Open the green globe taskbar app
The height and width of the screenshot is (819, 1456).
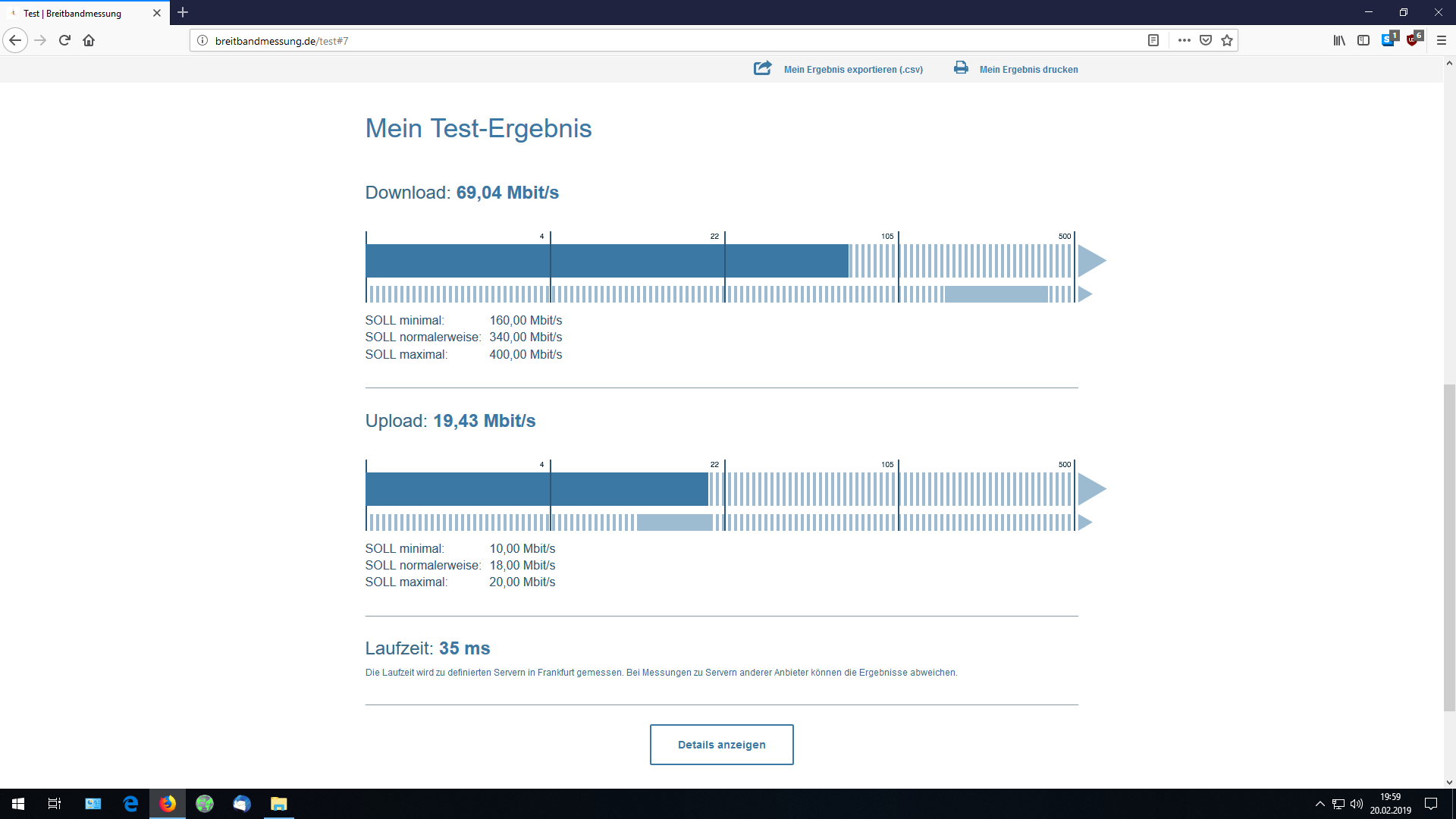(x=205, y=804)
